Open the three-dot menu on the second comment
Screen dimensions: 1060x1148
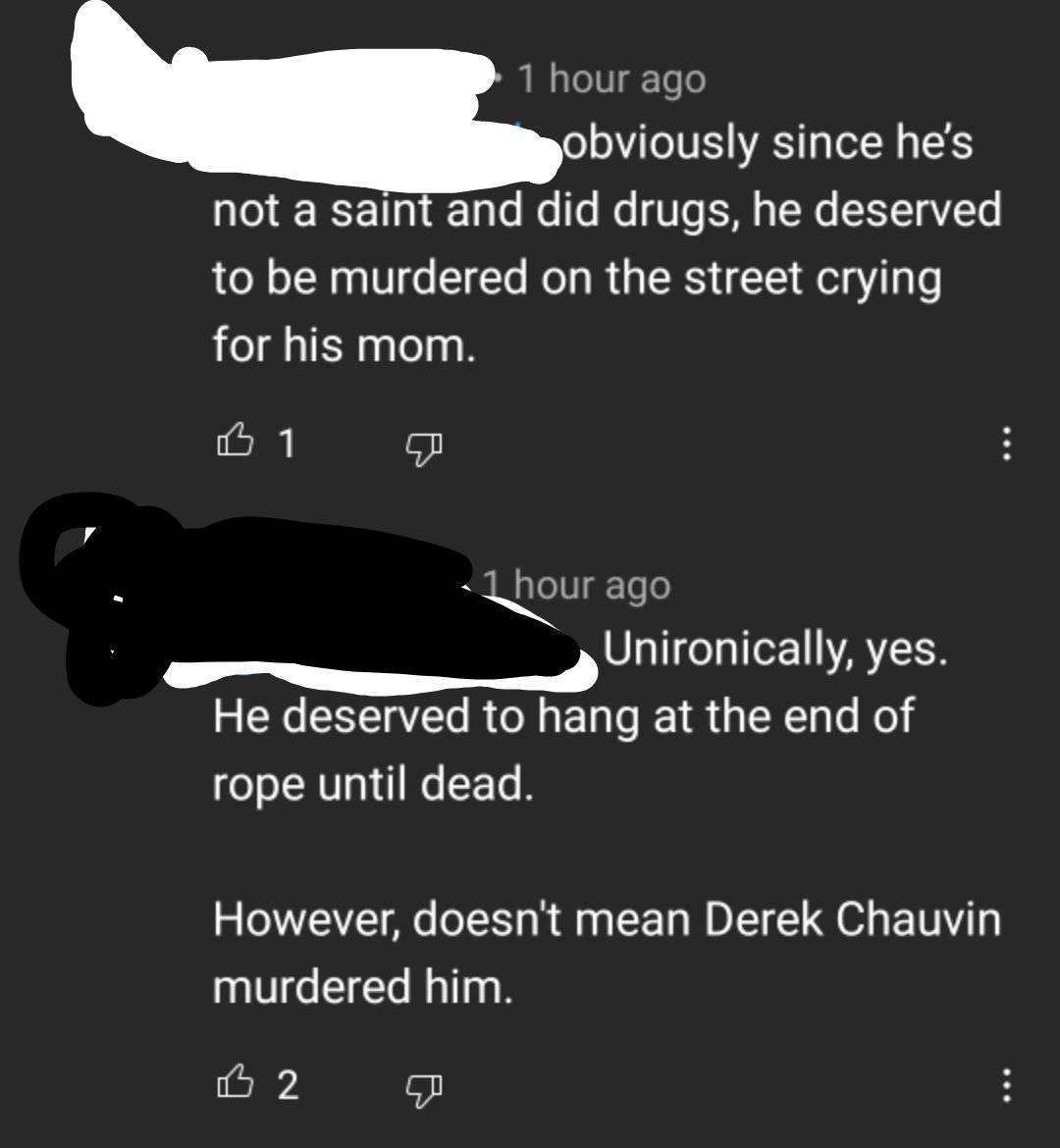pos(1007,1085)
